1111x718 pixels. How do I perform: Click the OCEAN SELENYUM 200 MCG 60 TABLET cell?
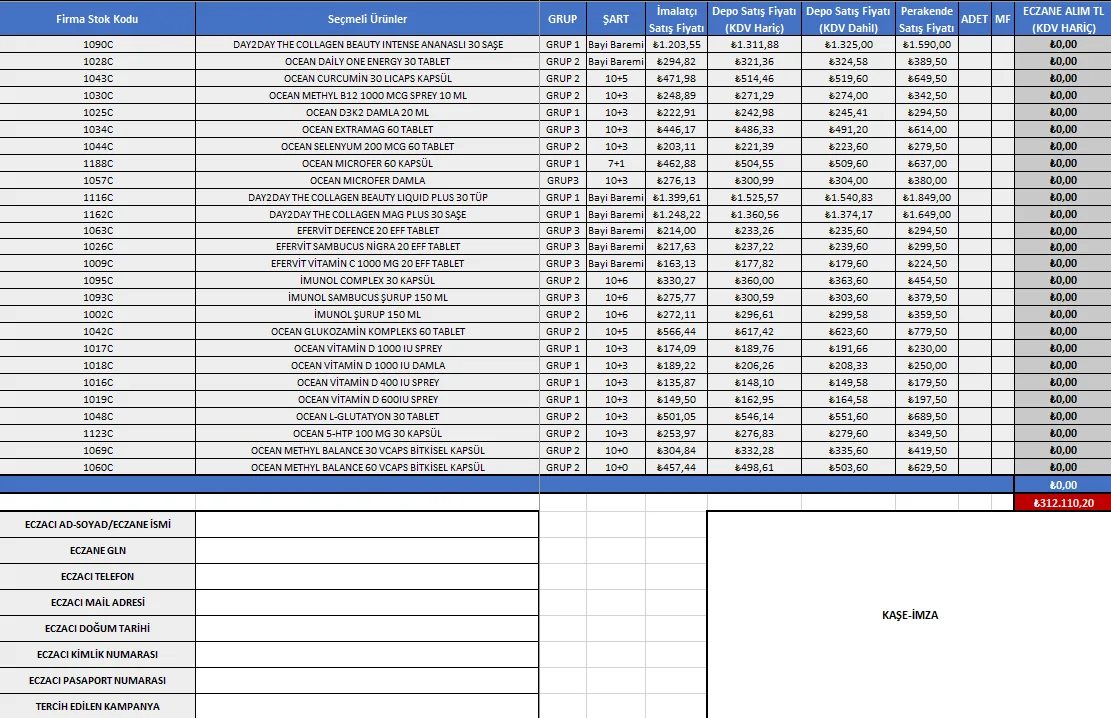click(x=367, y=146)
